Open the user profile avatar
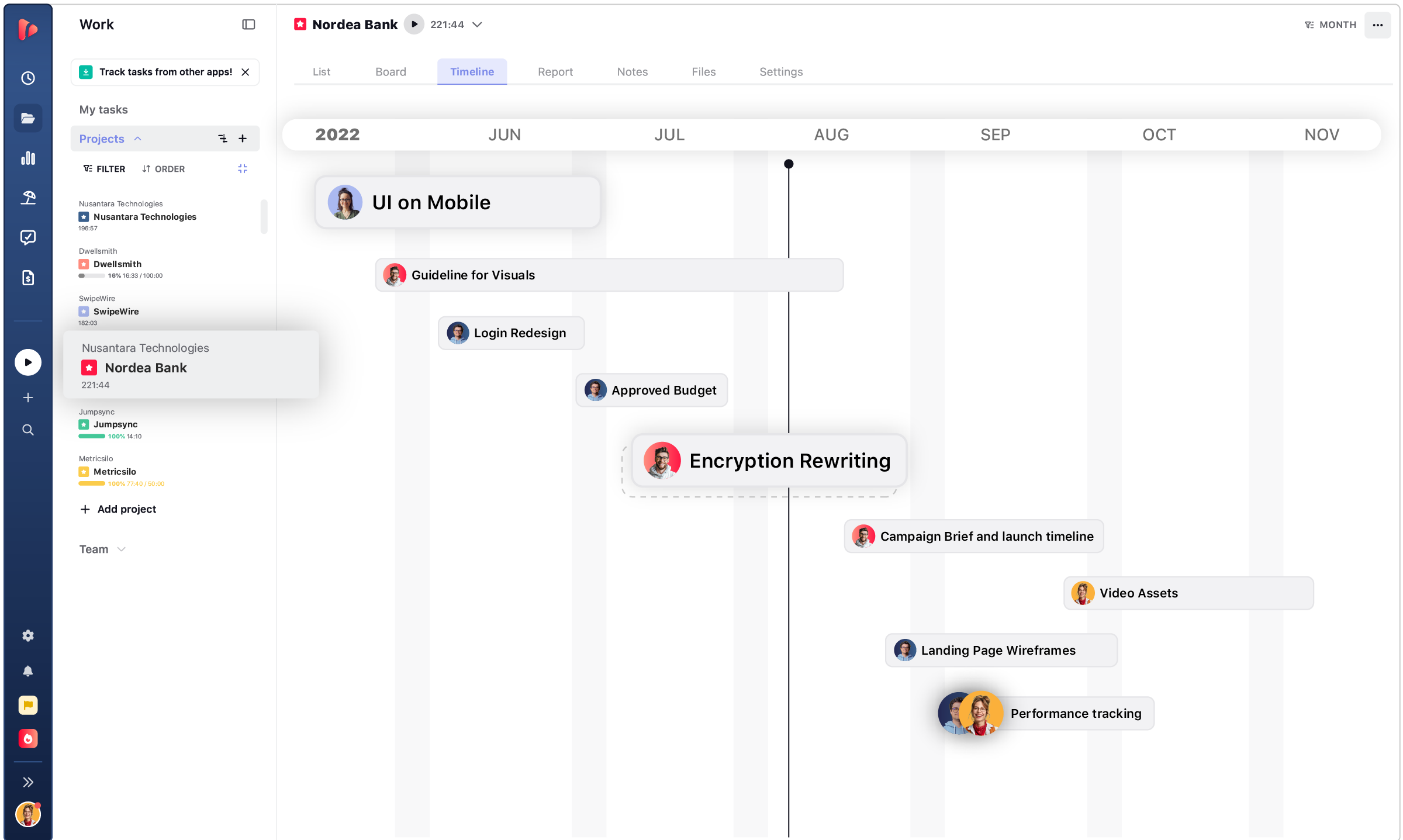The height and width of the screenshot is (840, 1403). 28,814
